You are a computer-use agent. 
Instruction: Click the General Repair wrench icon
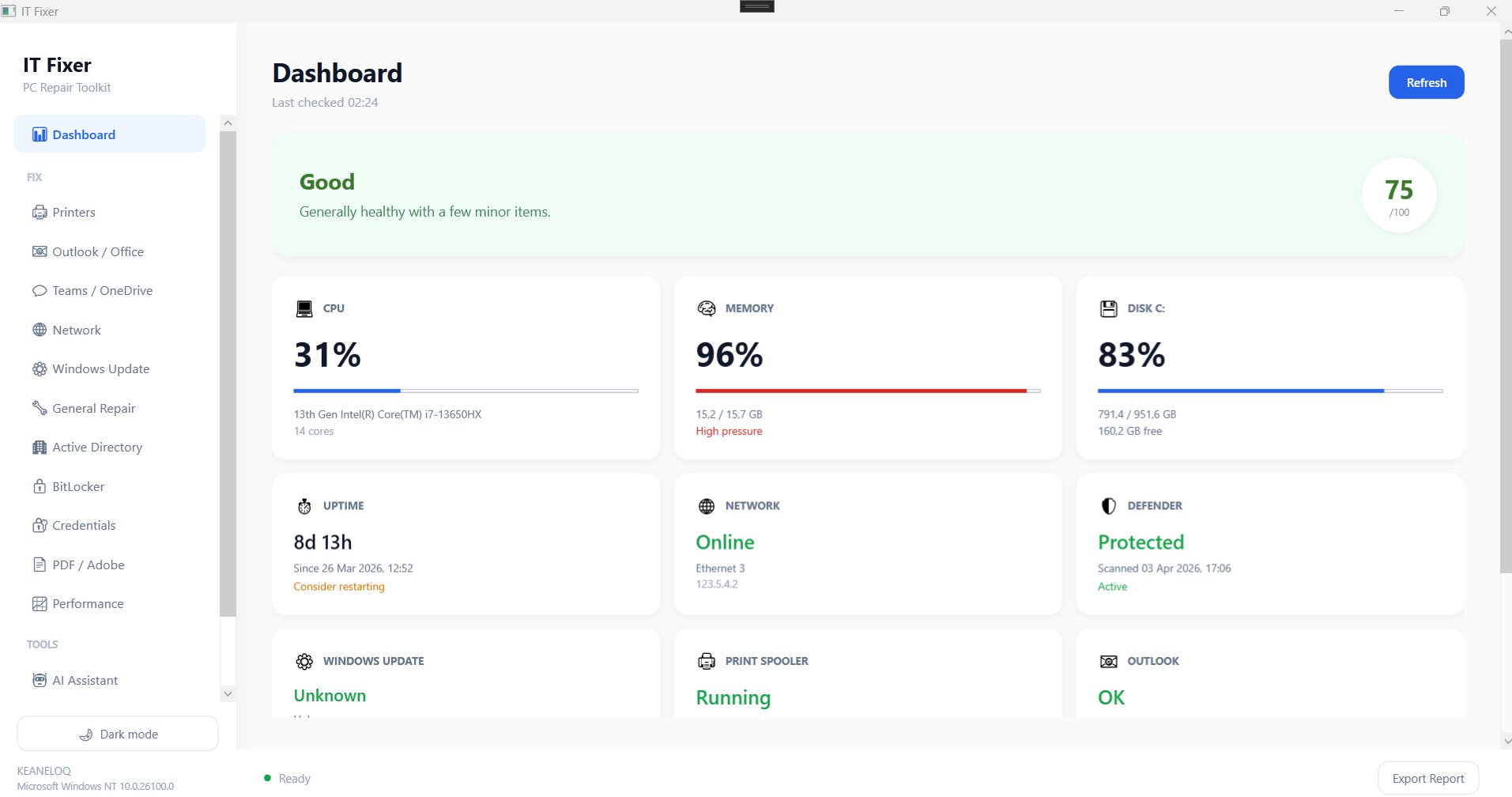(40, 408)
